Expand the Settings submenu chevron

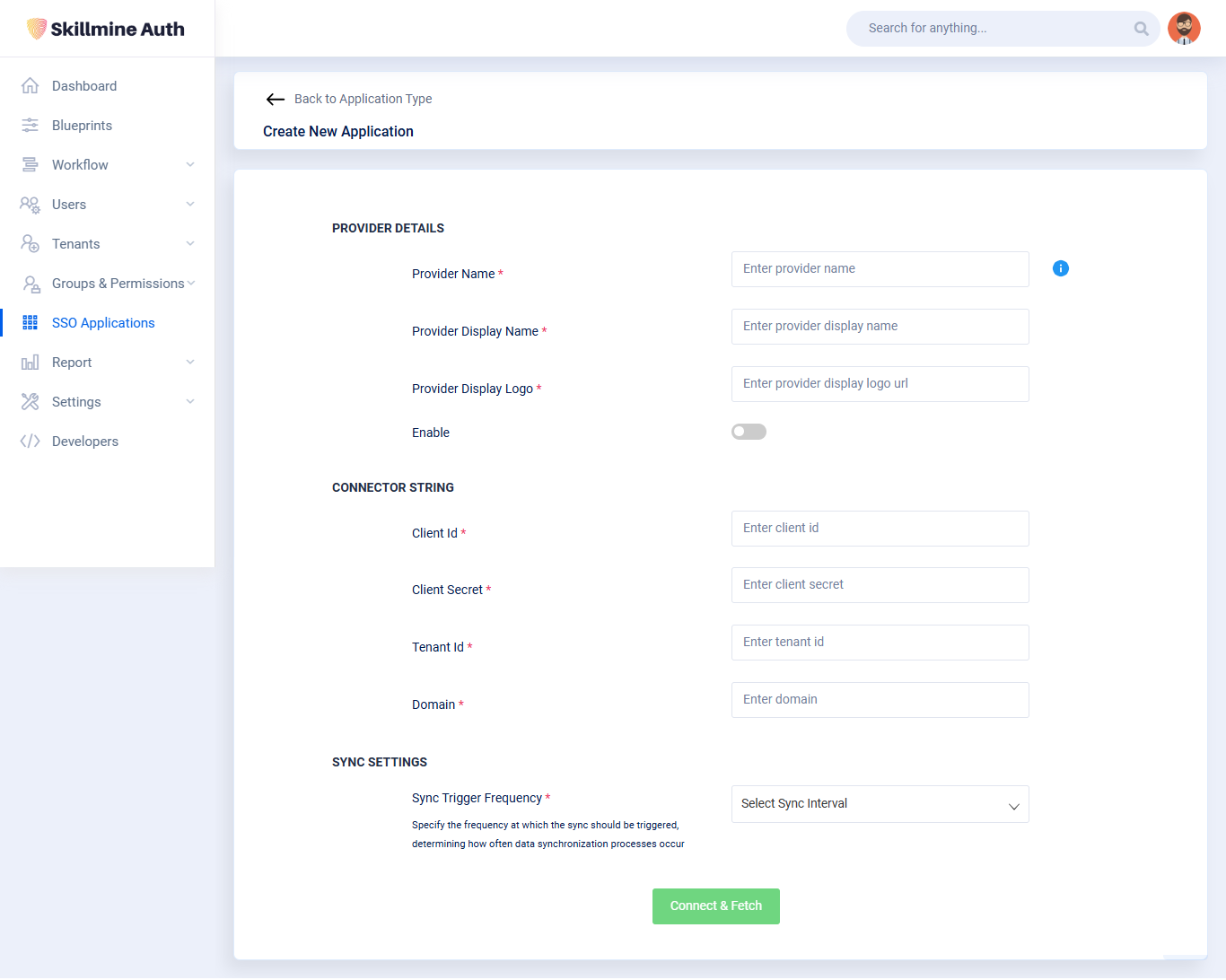click(190, 402)
